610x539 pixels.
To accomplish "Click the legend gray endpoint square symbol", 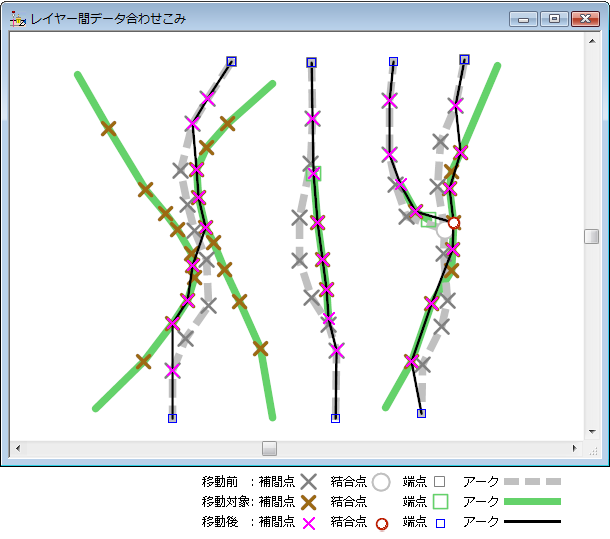I will tap(440, 482).
